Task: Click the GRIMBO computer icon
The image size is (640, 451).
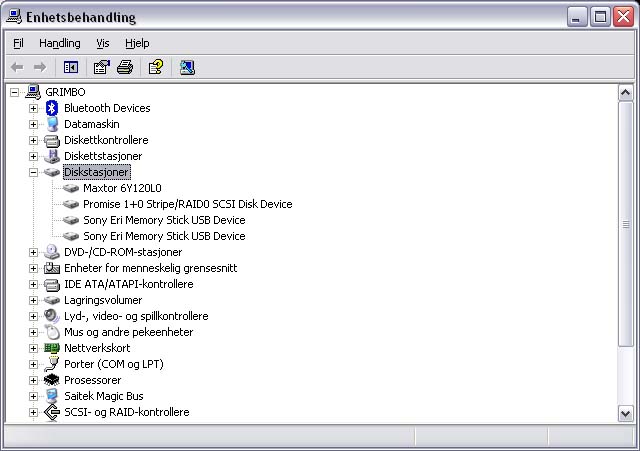Action: coord(33,92)
